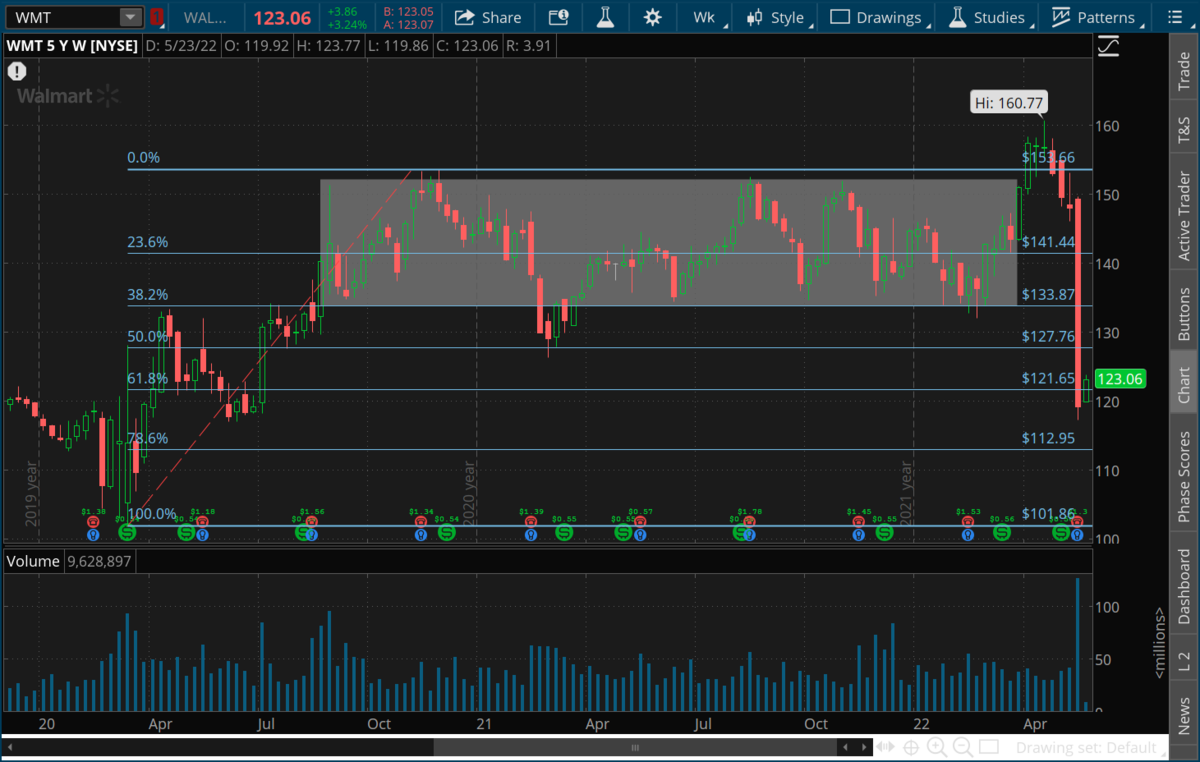Click the Hi: 160.77 price bubble
The image size is (1200, 762).
tap(1009, 101)
